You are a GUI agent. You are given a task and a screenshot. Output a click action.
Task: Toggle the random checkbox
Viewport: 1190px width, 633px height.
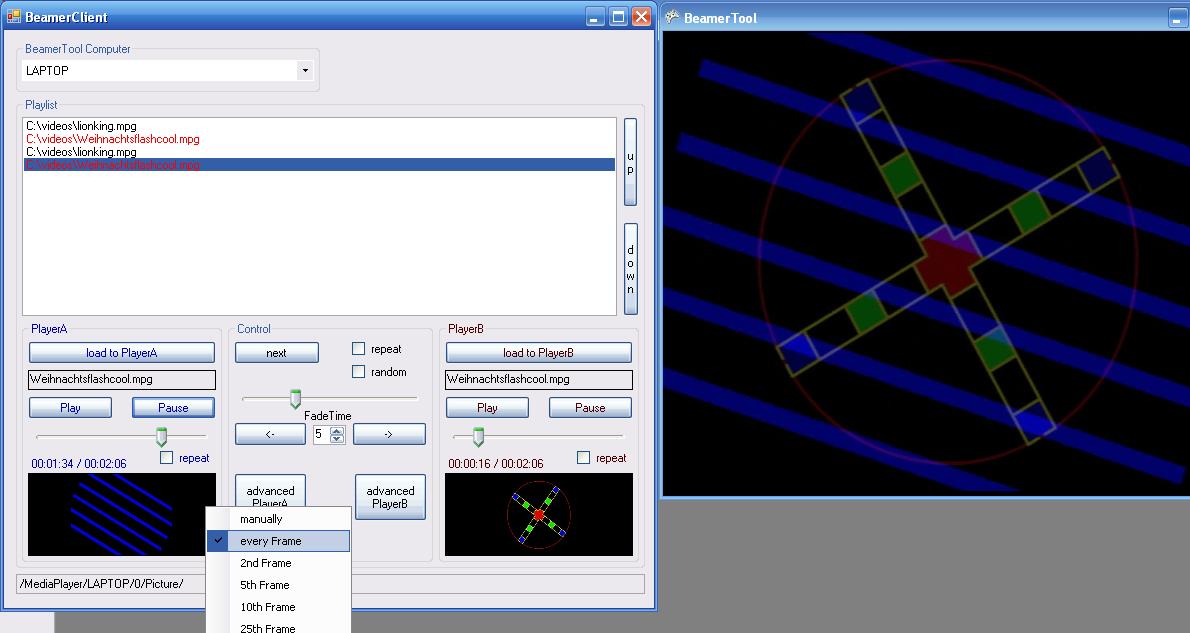[x=359, y=372]
